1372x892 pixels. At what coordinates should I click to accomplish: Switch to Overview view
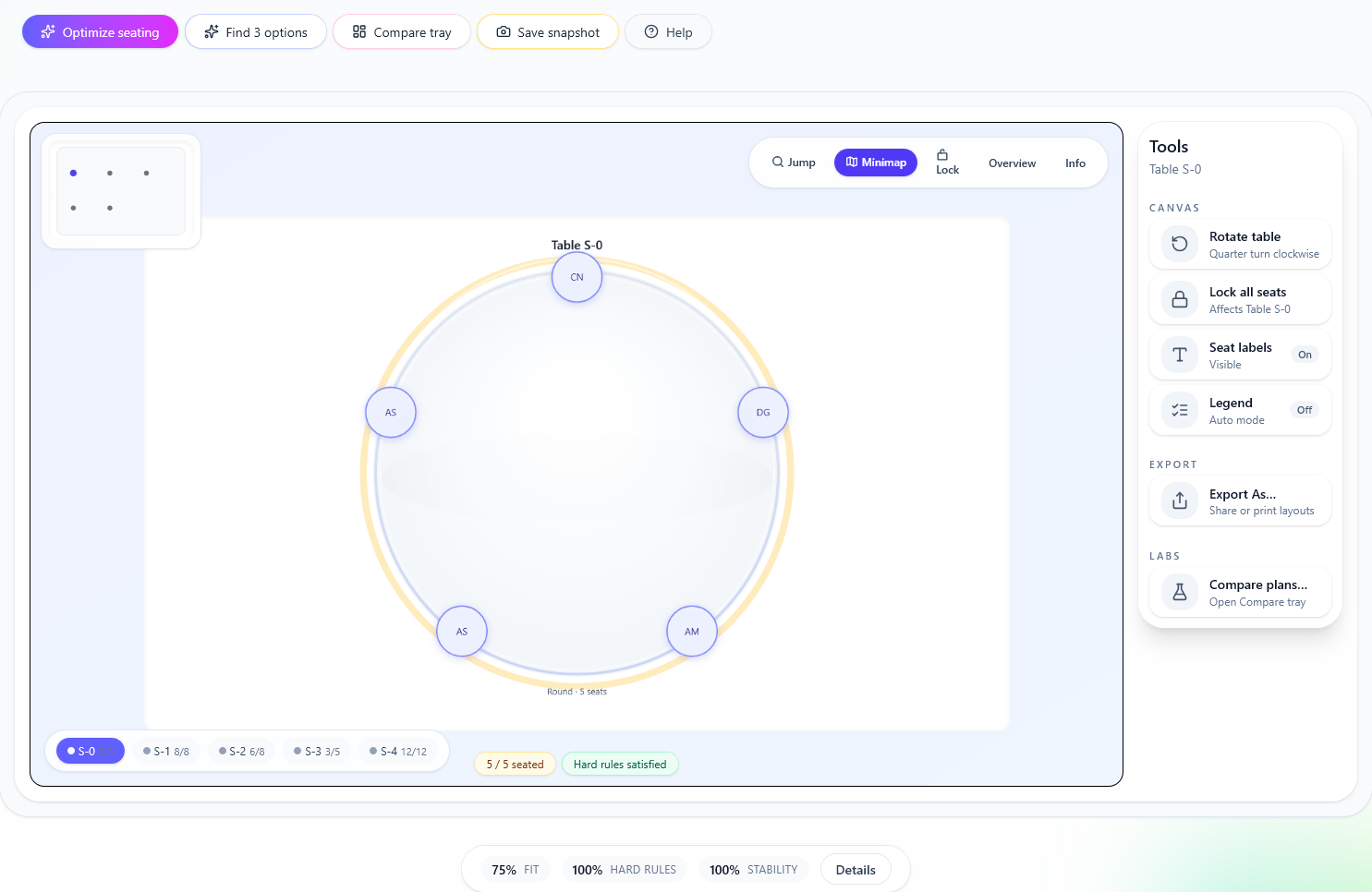(x=1012, y=163)
